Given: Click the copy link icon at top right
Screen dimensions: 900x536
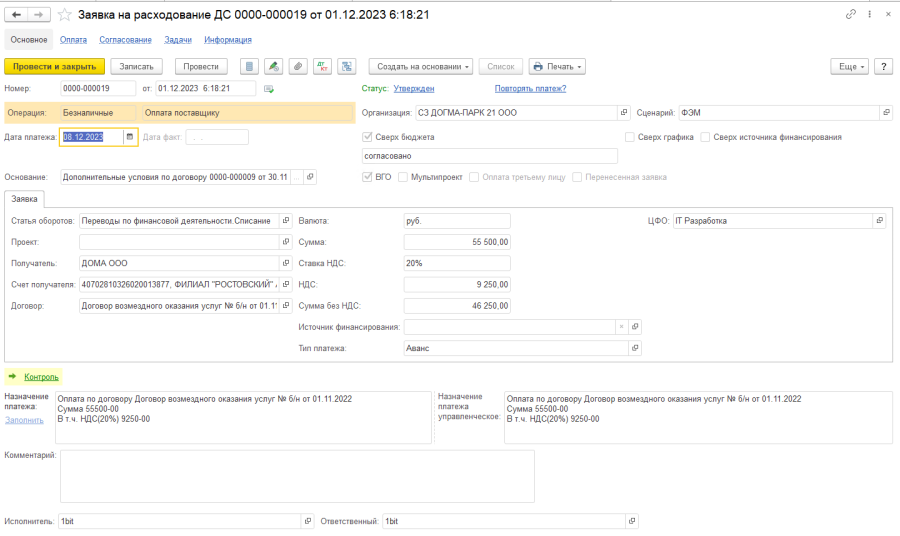Looking at the screenshot, I should (x=851, y=15).
